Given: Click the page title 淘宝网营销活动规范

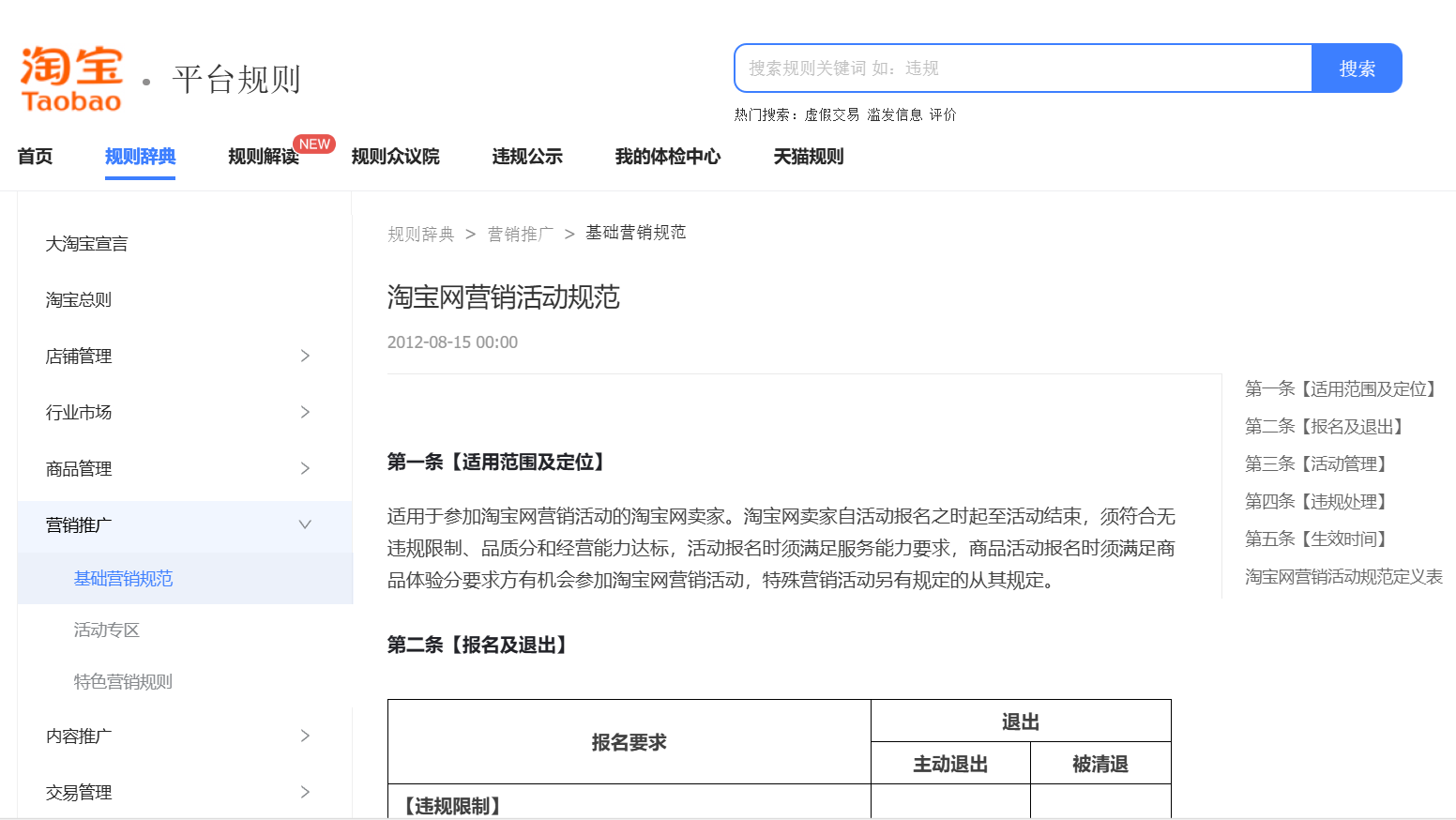Looking at the screenshot, I should click(x=504, y=297).
